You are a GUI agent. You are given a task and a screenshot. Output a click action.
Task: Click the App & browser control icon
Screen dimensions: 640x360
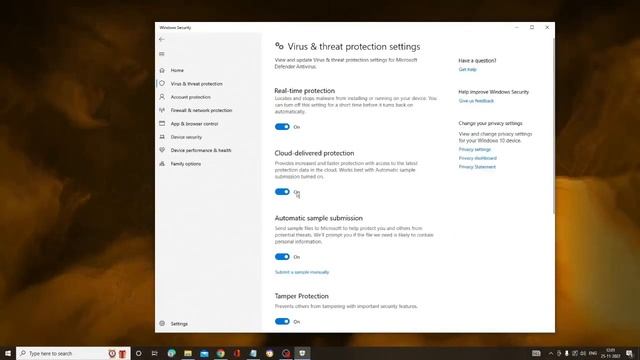[162, 123]
